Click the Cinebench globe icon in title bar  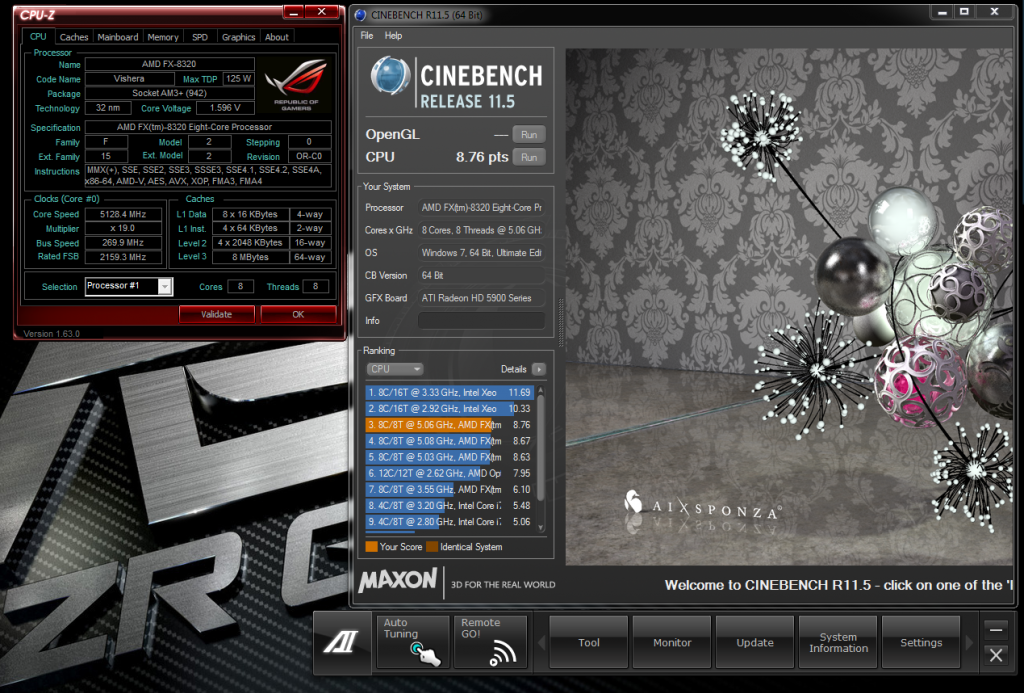tap(360, 14)
